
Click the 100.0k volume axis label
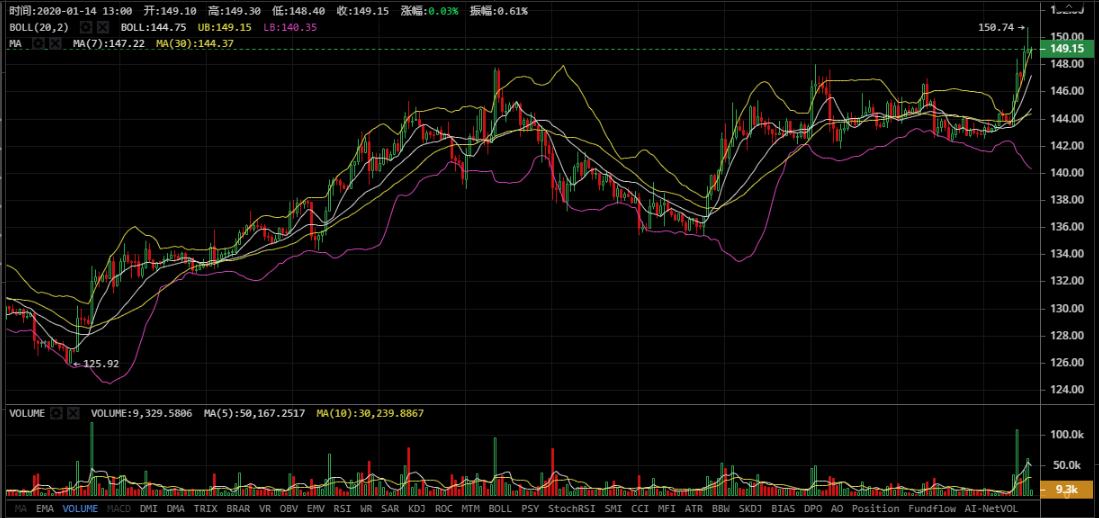pos(1068,435)
